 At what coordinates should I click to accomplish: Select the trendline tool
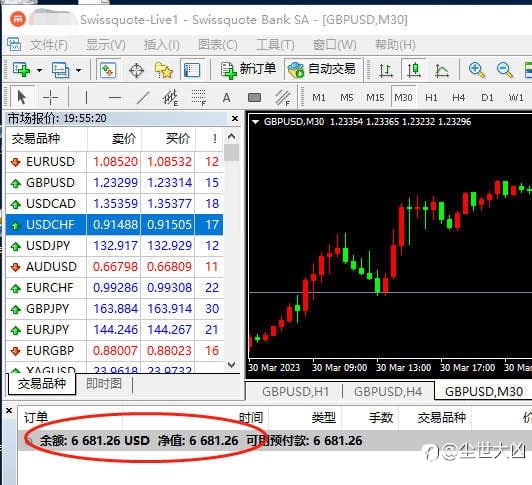(143, 98)
